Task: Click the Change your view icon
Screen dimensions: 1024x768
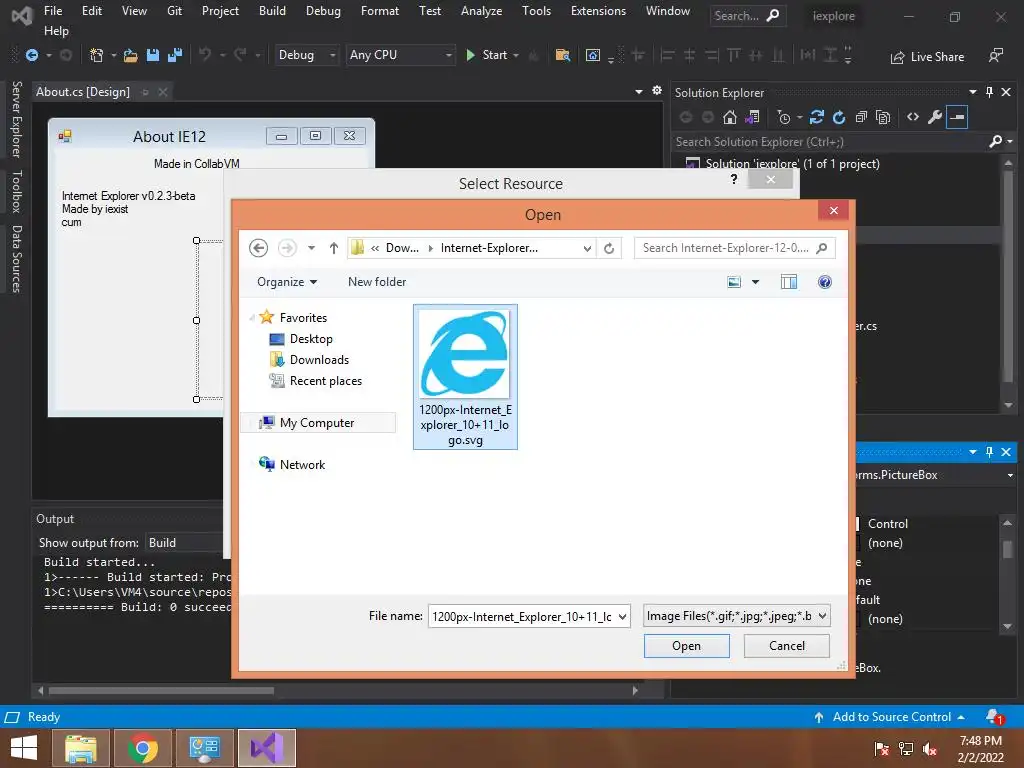Action: 734,282
